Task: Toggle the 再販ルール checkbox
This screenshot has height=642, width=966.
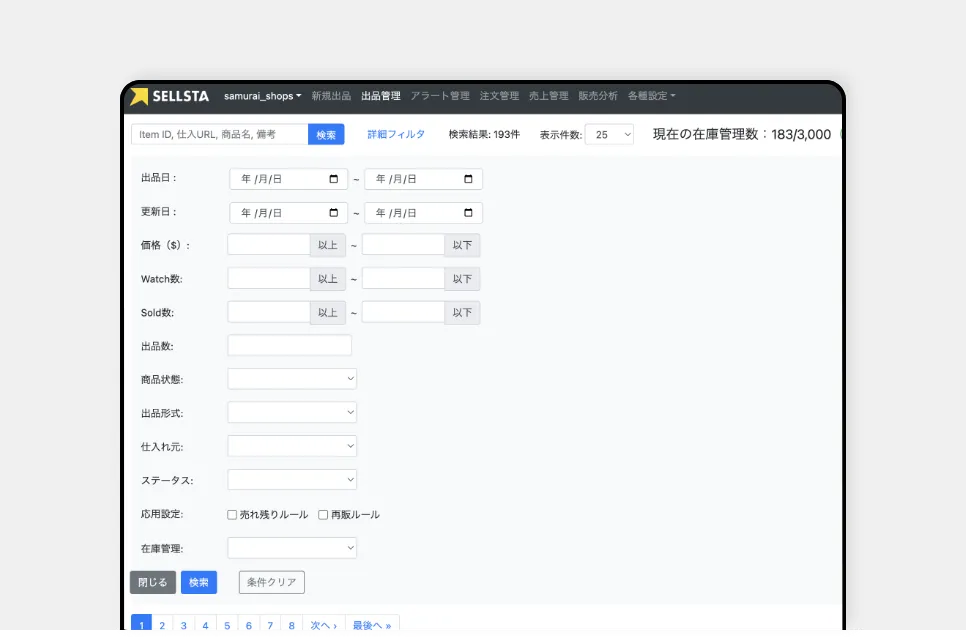Action: (323, 515)
